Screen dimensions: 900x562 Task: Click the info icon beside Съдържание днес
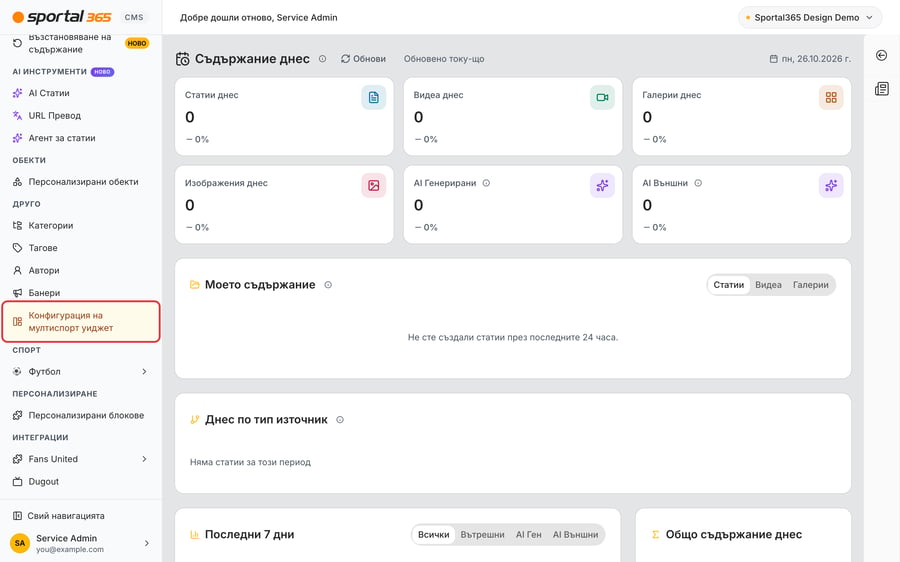point(323,59)
